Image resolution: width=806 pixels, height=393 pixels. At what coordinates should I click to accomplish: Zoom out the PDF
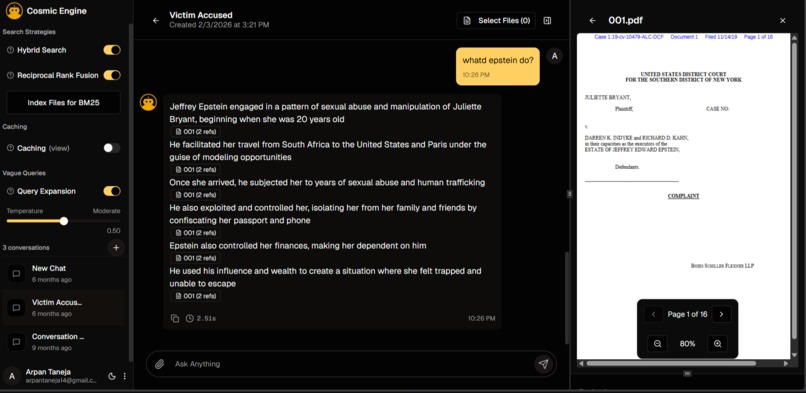click(x=657, y=344)
